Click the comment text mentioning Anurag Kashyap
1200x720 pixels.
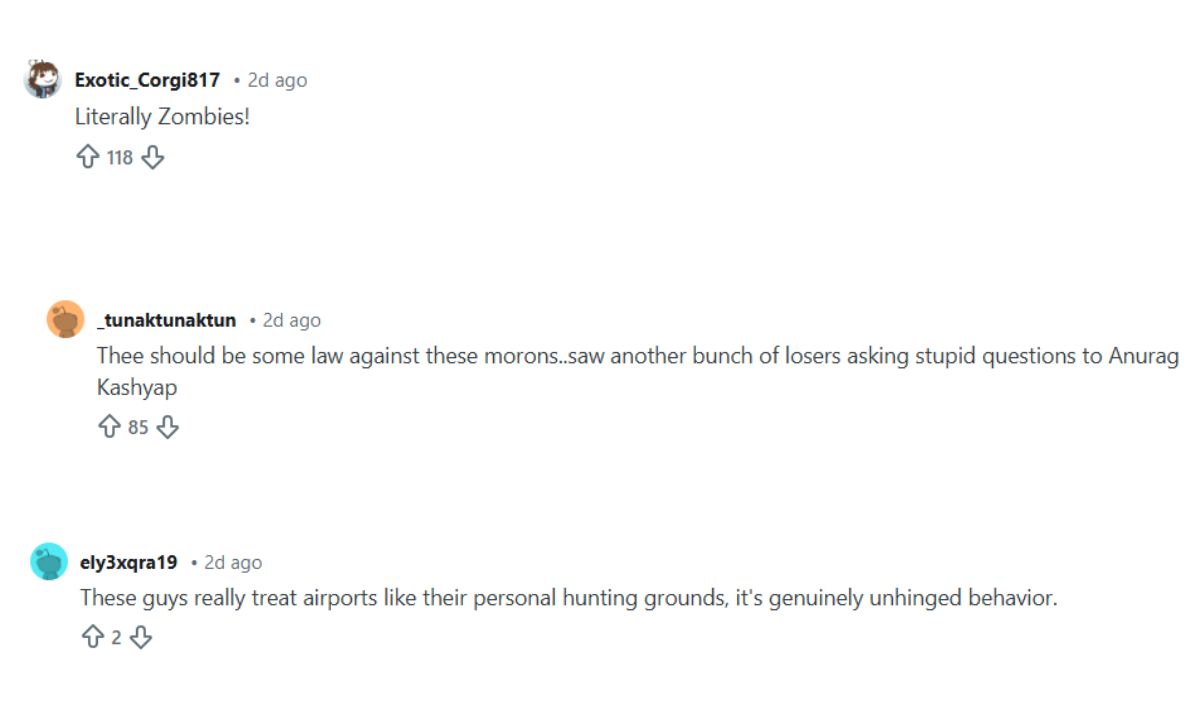[x=637, y=357]
